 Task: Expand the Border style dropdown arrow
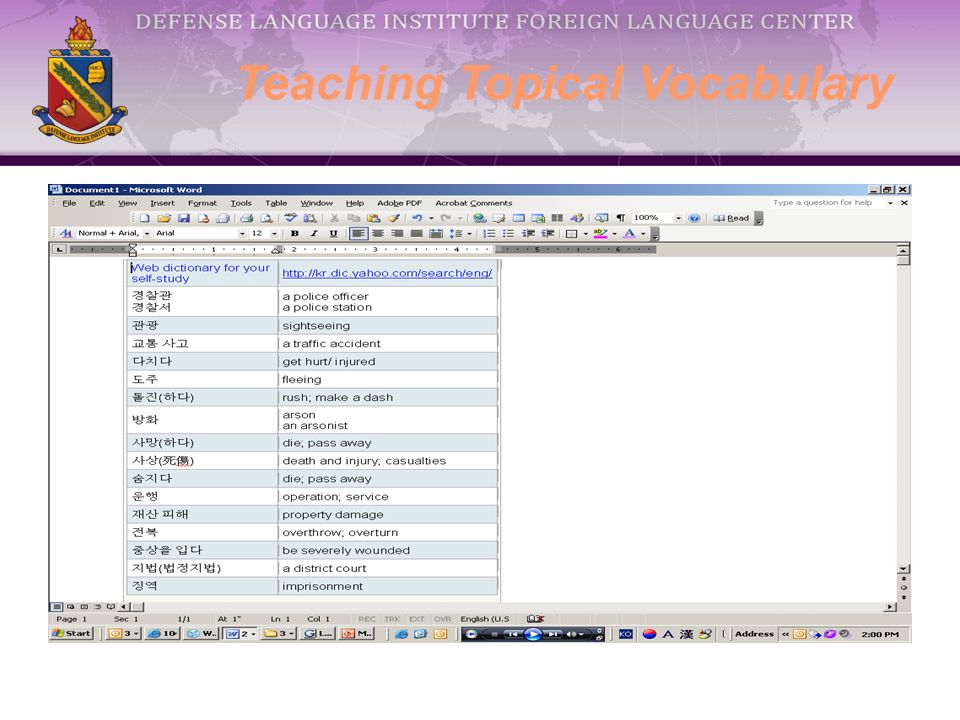click(585, 233)
